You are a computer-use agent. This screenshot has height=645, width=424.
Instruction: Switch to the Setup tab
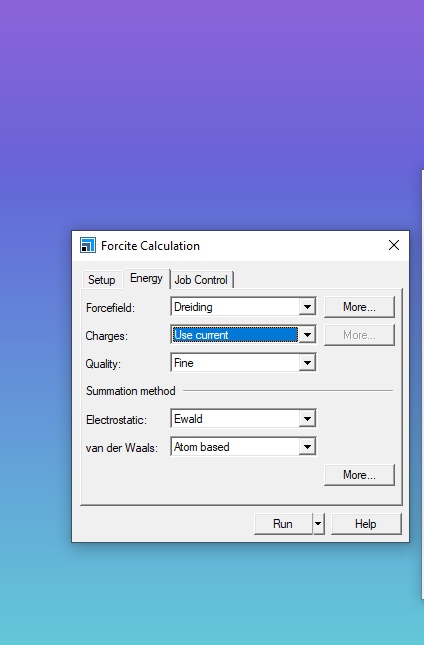(x=102, y=280)
